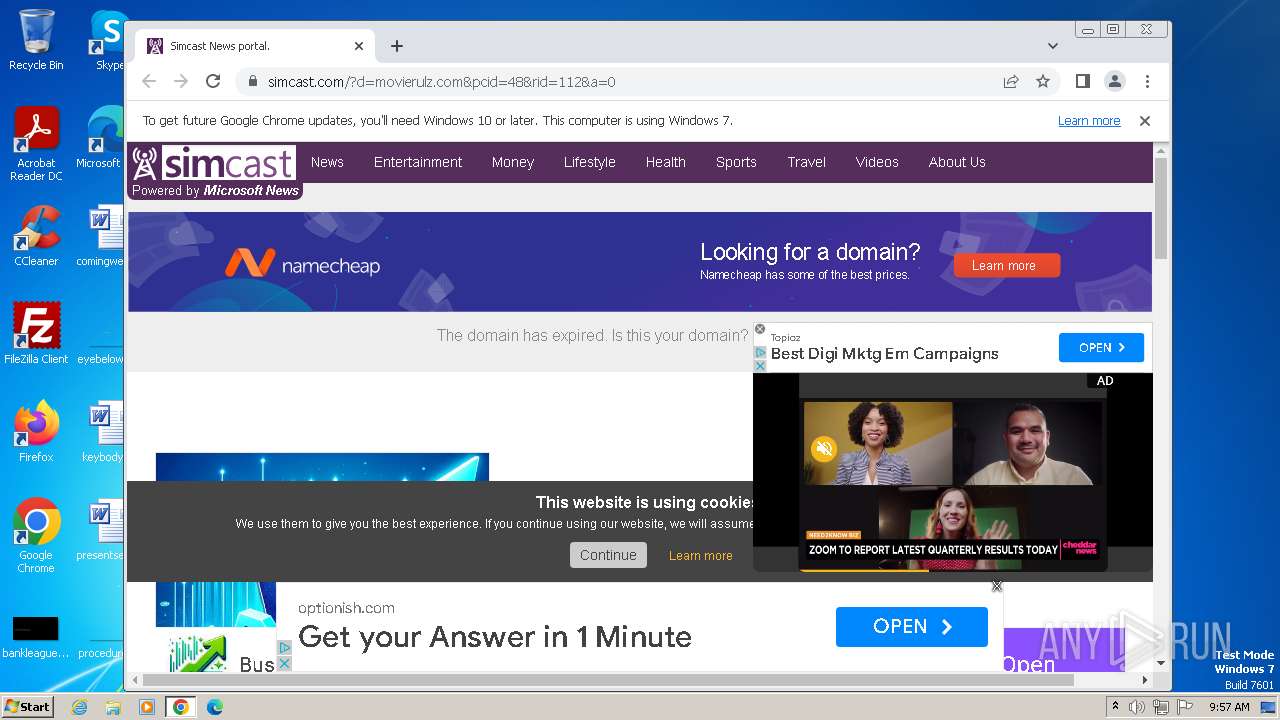Unmute the video ad speaker icon
1280x720 pixels.
824,449
